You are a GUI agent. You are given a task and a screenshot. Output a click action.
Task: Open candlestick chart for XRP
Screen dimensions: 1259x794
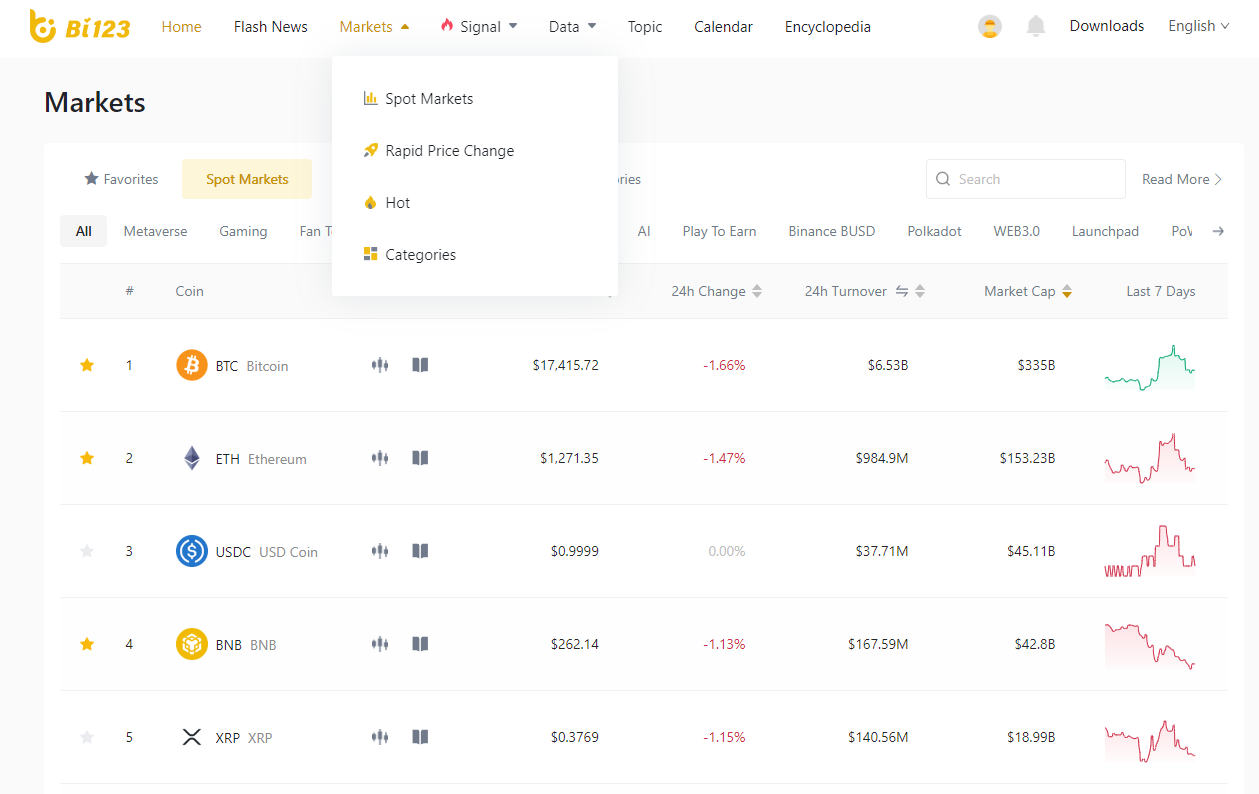(x=380, y=737)
